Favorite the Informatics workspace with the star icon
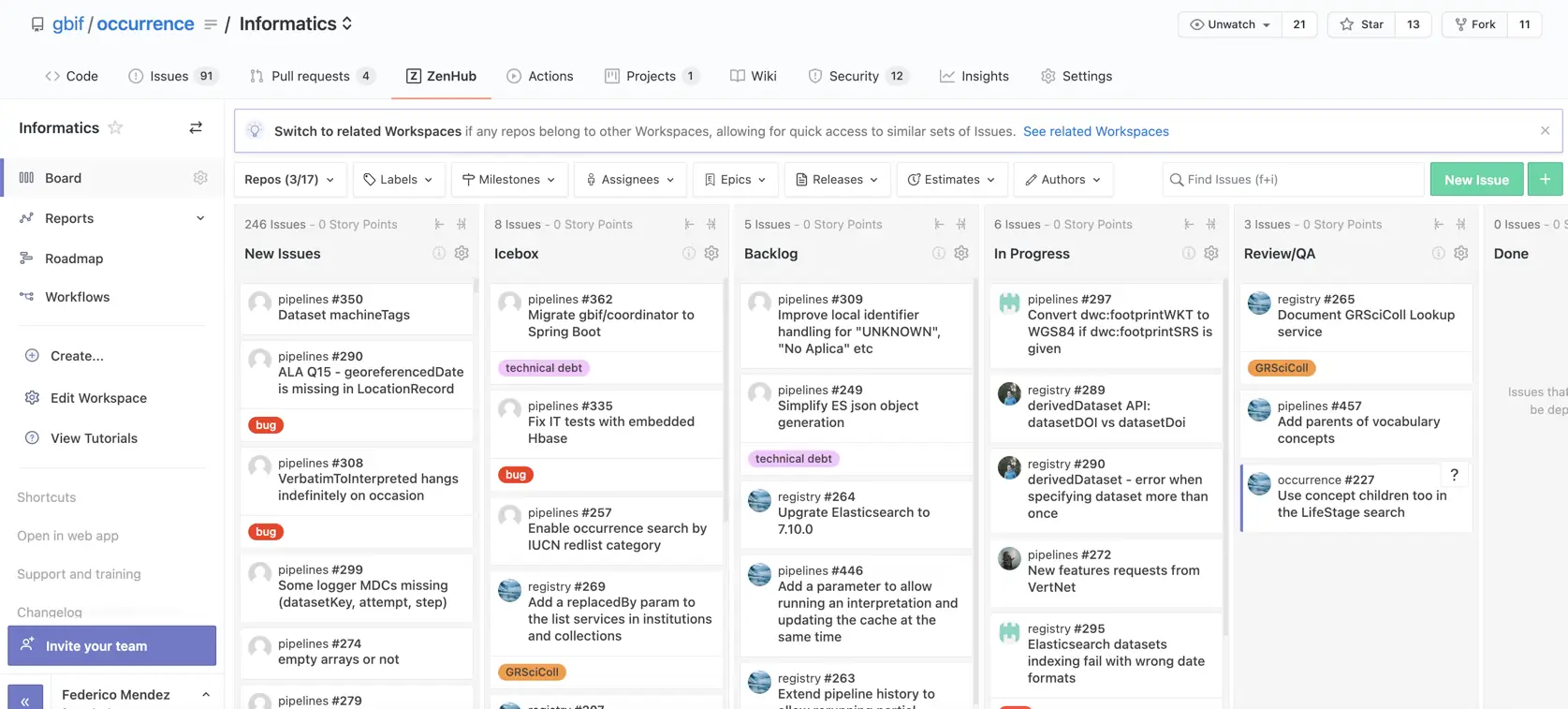 115,127
